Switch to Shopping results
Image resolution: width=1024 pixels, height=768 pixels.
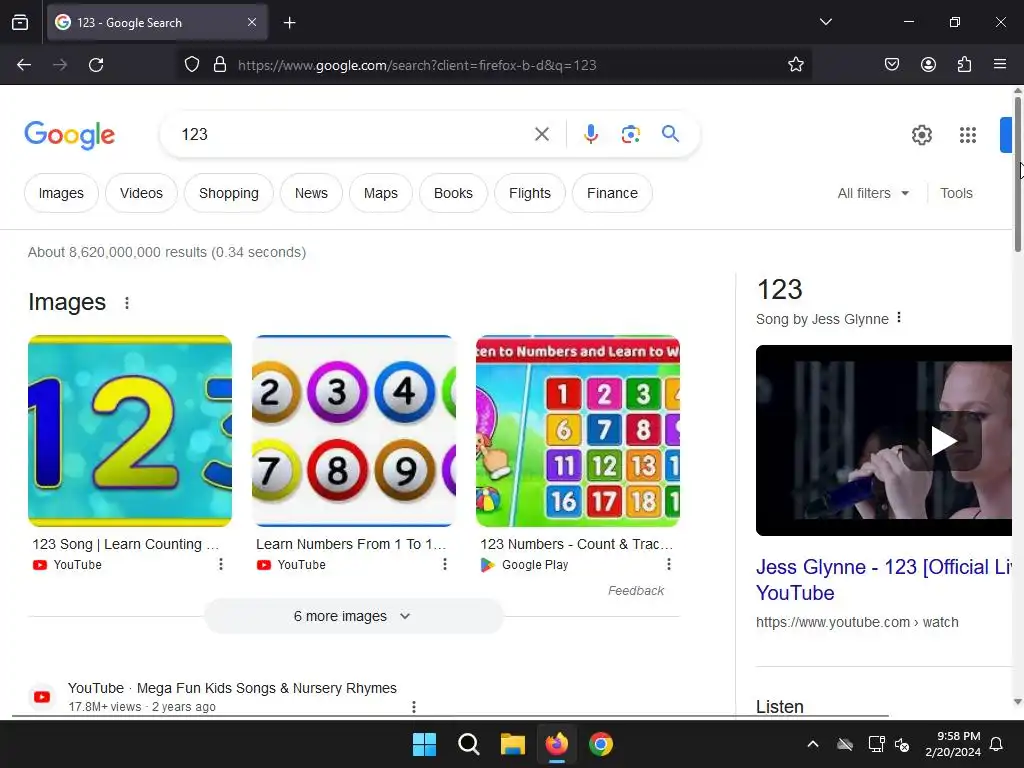coord(229,193)
